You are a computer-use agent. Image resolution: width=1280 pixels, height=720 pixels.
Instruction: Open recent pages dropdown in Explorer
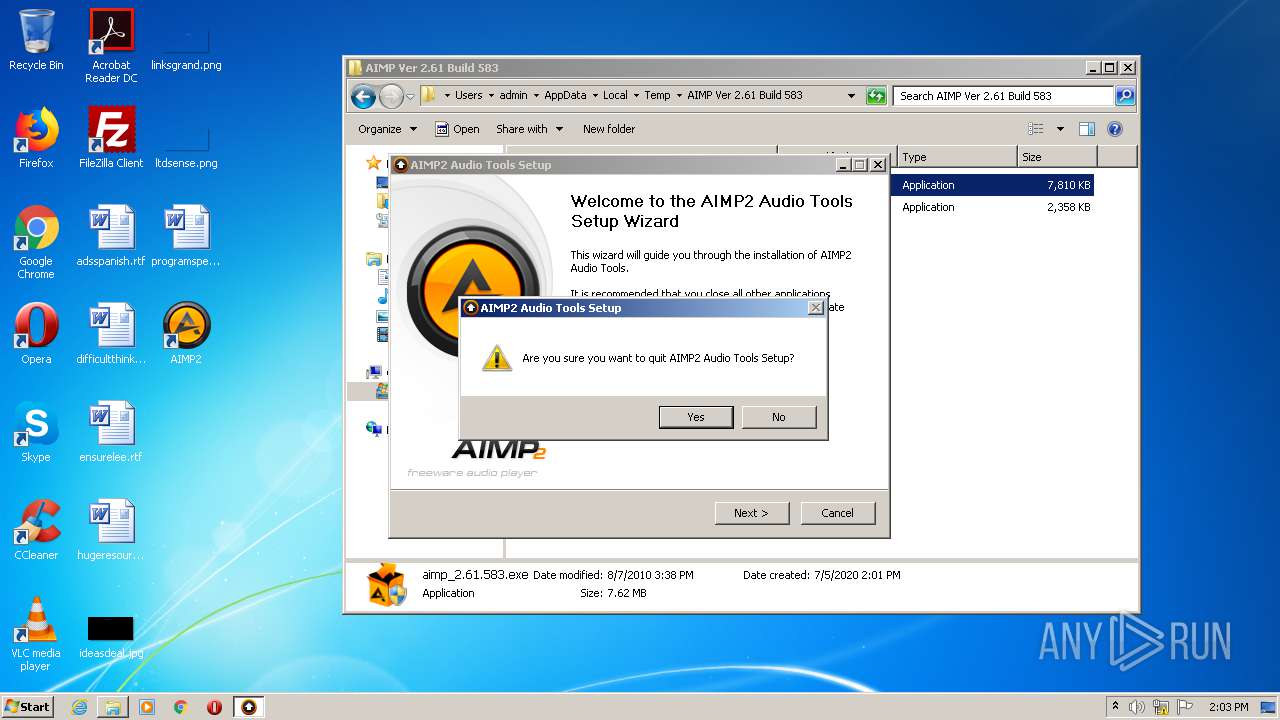point(410,97)
